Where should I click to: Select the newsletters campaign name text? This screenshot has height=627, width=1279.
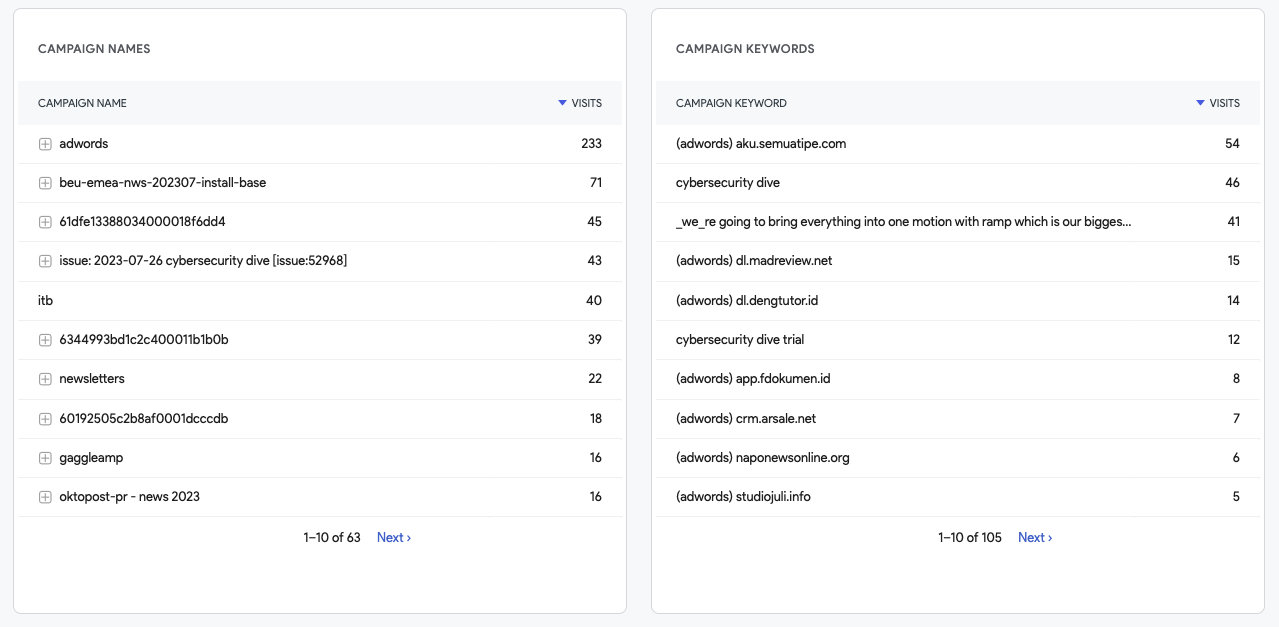tap(92, 379)
